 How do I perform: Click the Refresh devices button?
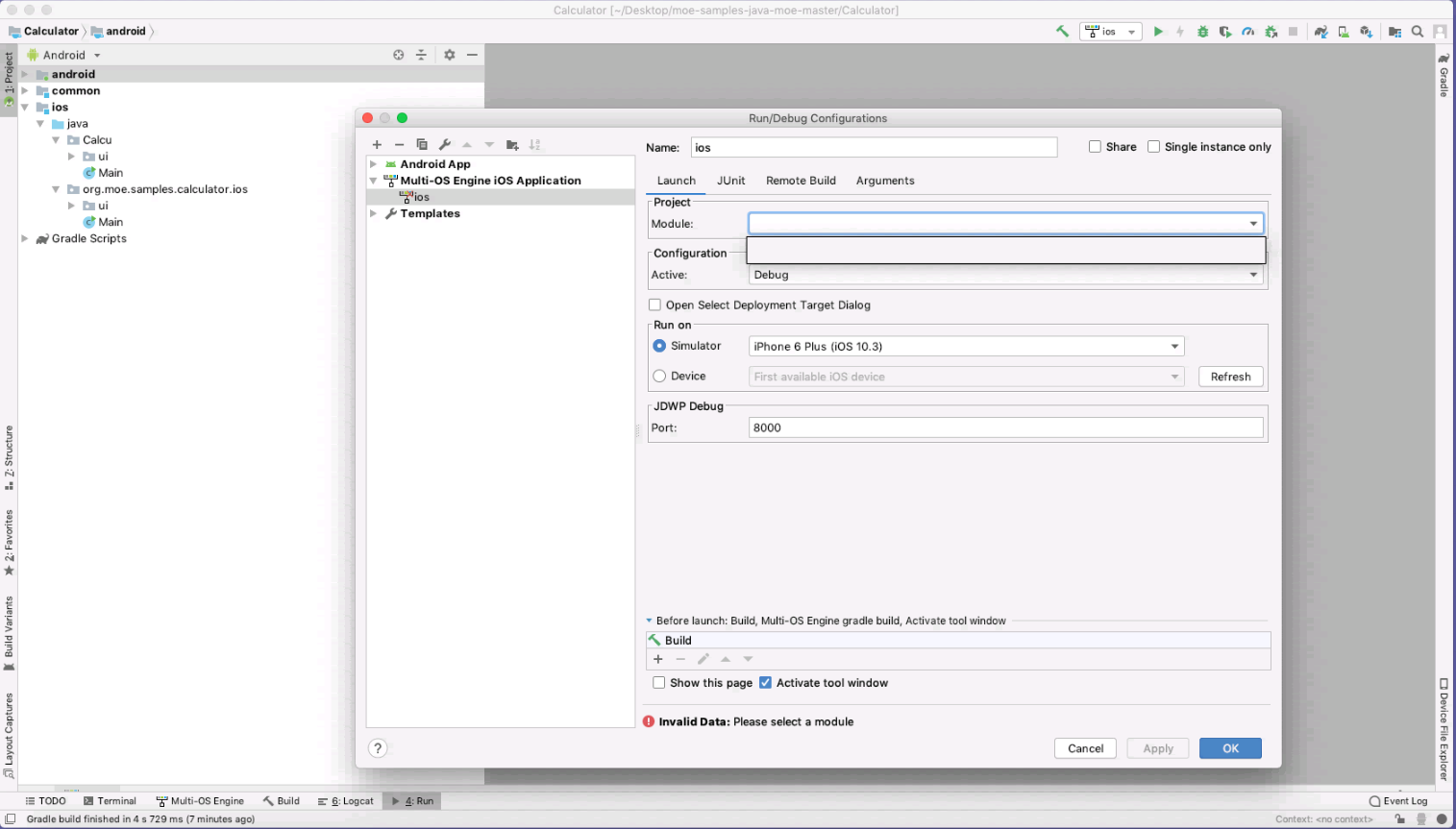pyautogui.click(x=1230, y=377)
